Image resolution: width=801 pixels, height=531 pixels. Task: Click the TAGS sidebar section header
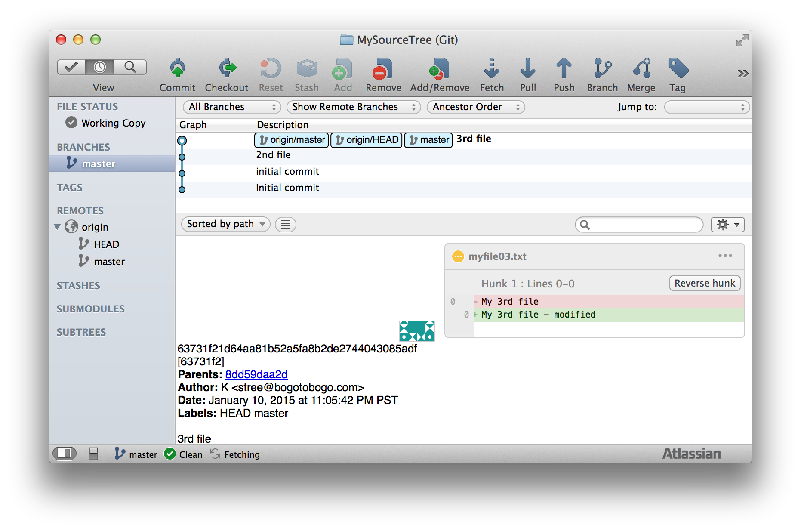pos(69,187)
